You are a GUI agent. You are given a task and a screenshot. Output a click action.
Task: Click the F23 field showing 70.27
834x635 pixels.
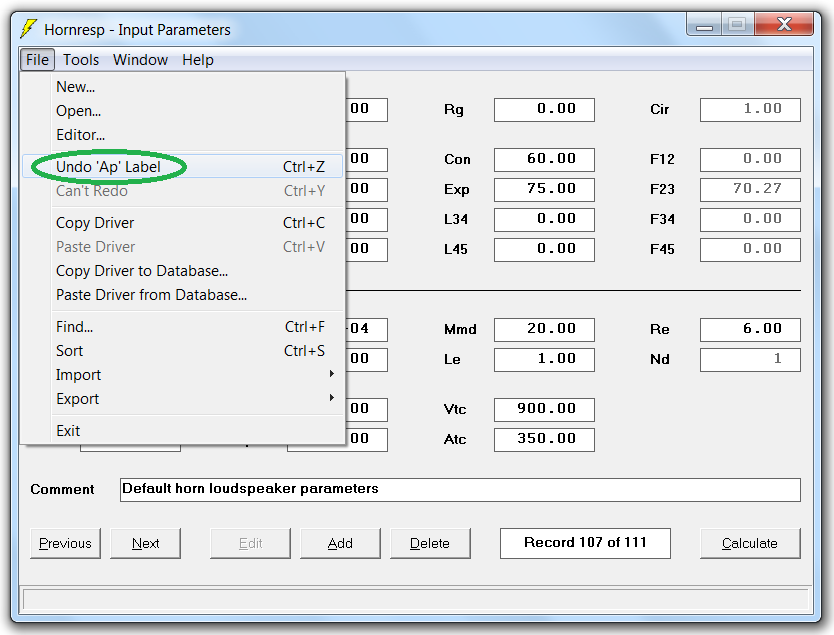click(x=750, y=189)
